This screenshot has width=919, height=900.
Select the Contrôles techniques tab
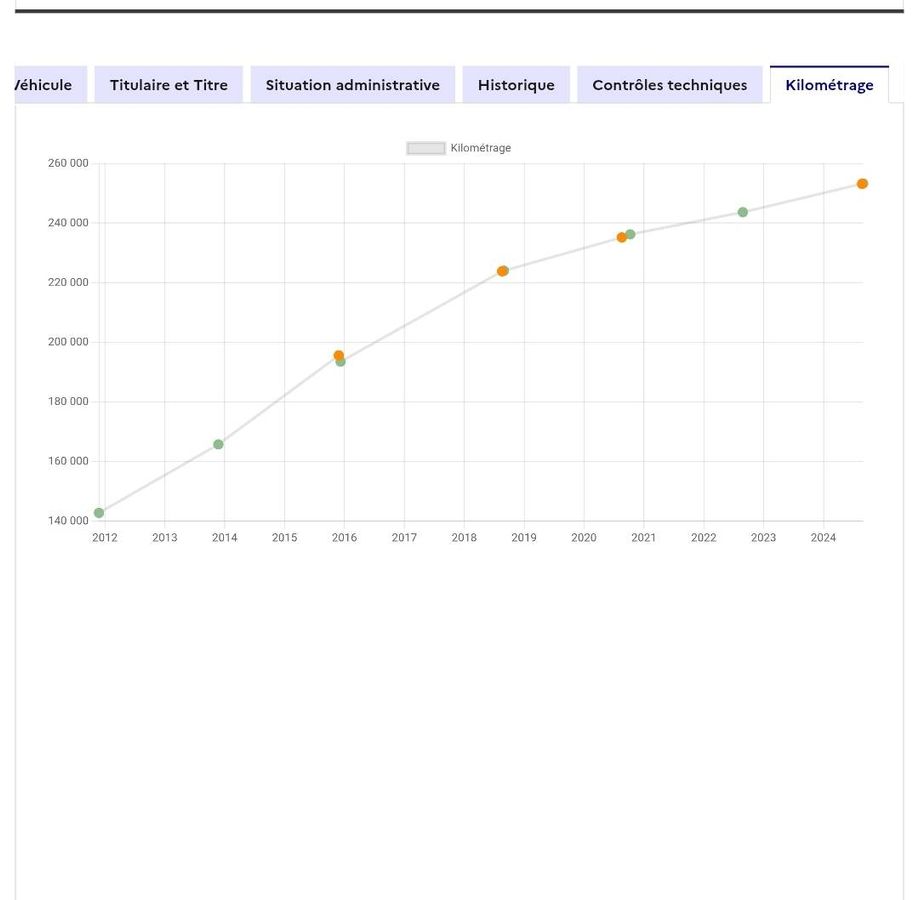(x=670, y=85)
